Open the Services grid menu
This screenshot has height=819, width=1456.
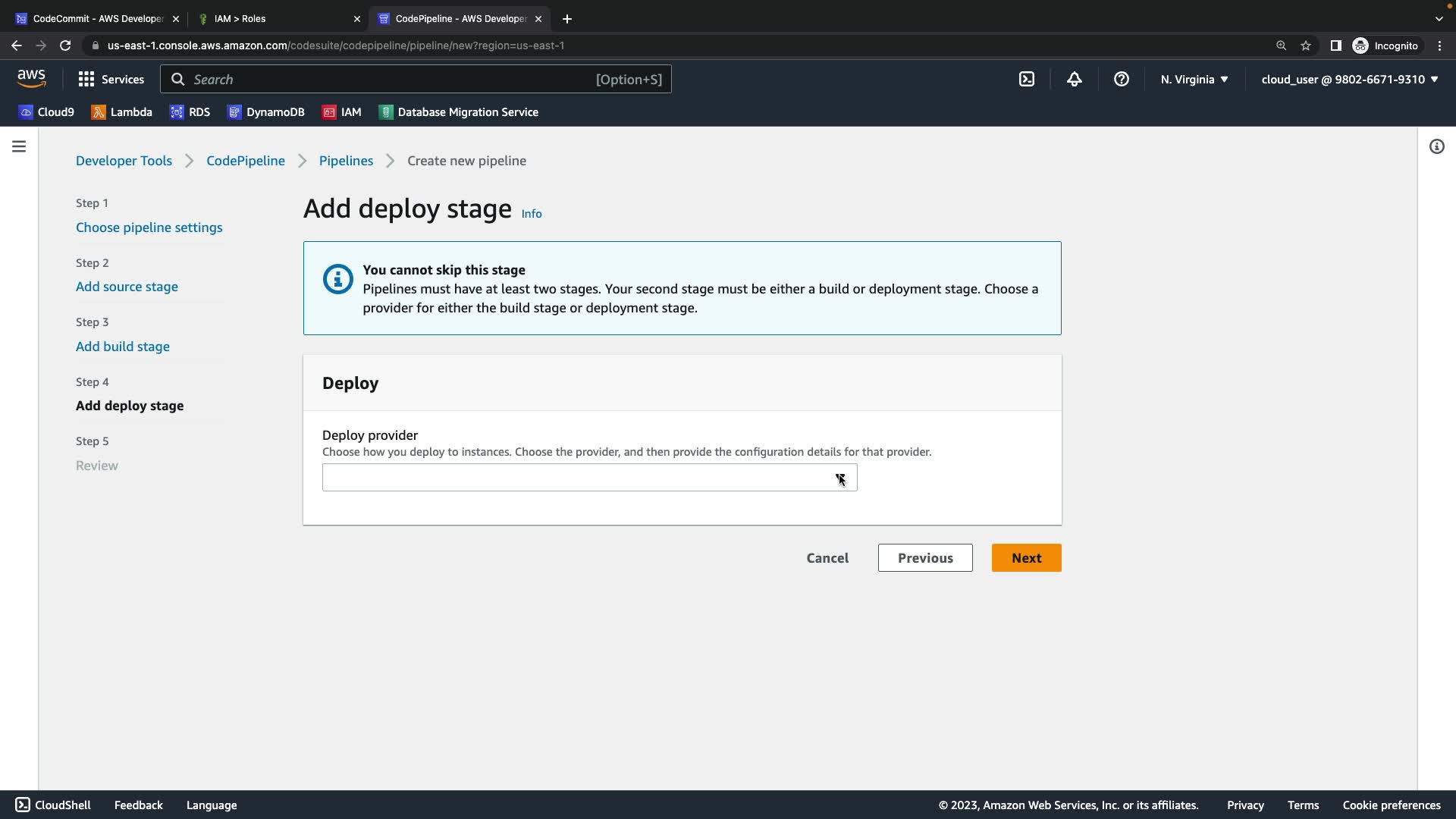pyautogui.click(x=111, y=79)
